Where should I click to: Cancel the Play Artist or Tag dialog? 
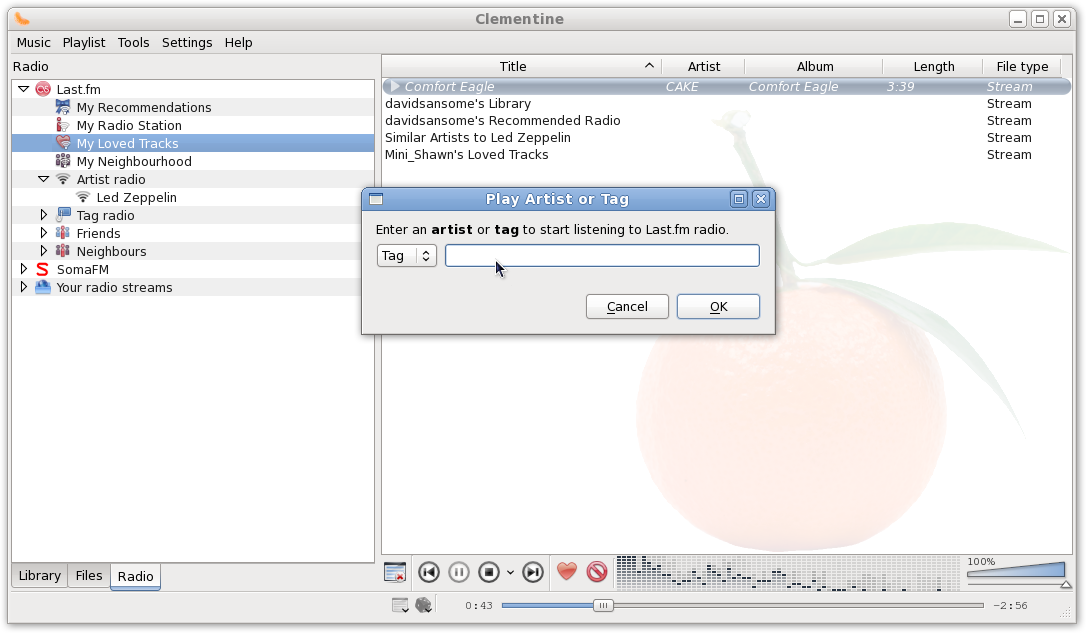click(x=627, y=307)
